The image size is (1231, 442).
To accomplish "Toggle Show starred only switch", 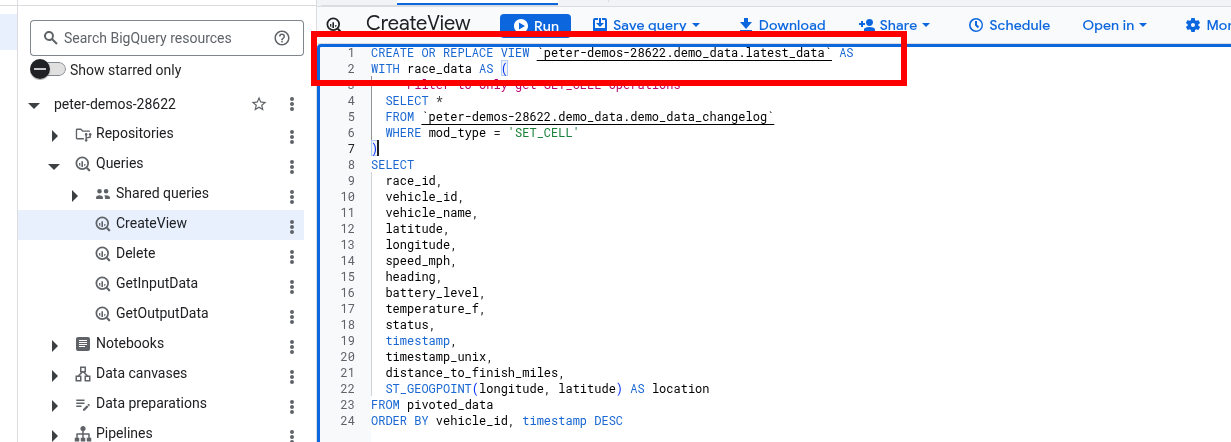I will pyautogui.click(x=48, y=70).
